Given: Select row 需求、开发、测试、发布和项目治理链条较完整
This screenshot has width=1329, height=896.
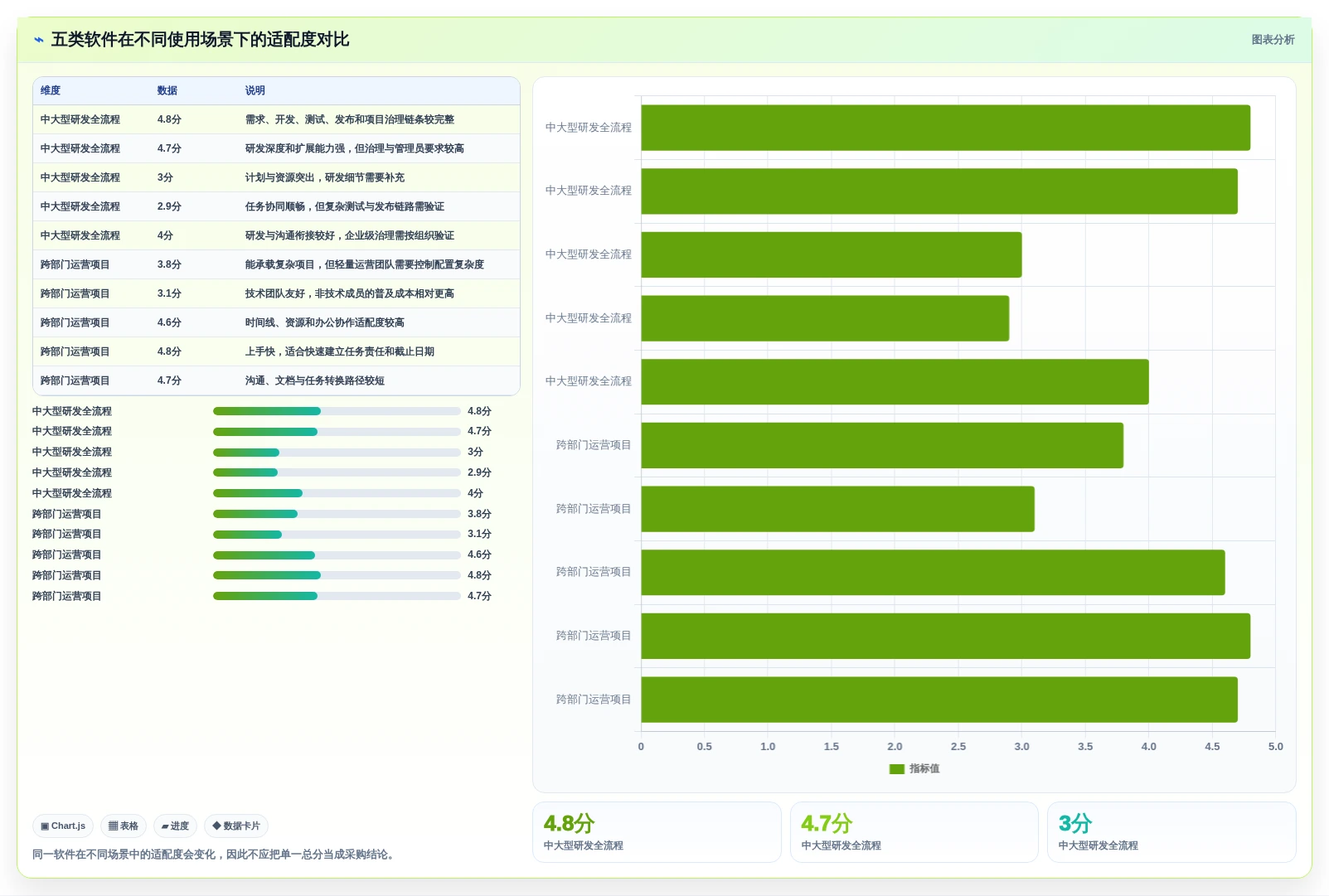Looking at the screenshot, I should [276, 119].
